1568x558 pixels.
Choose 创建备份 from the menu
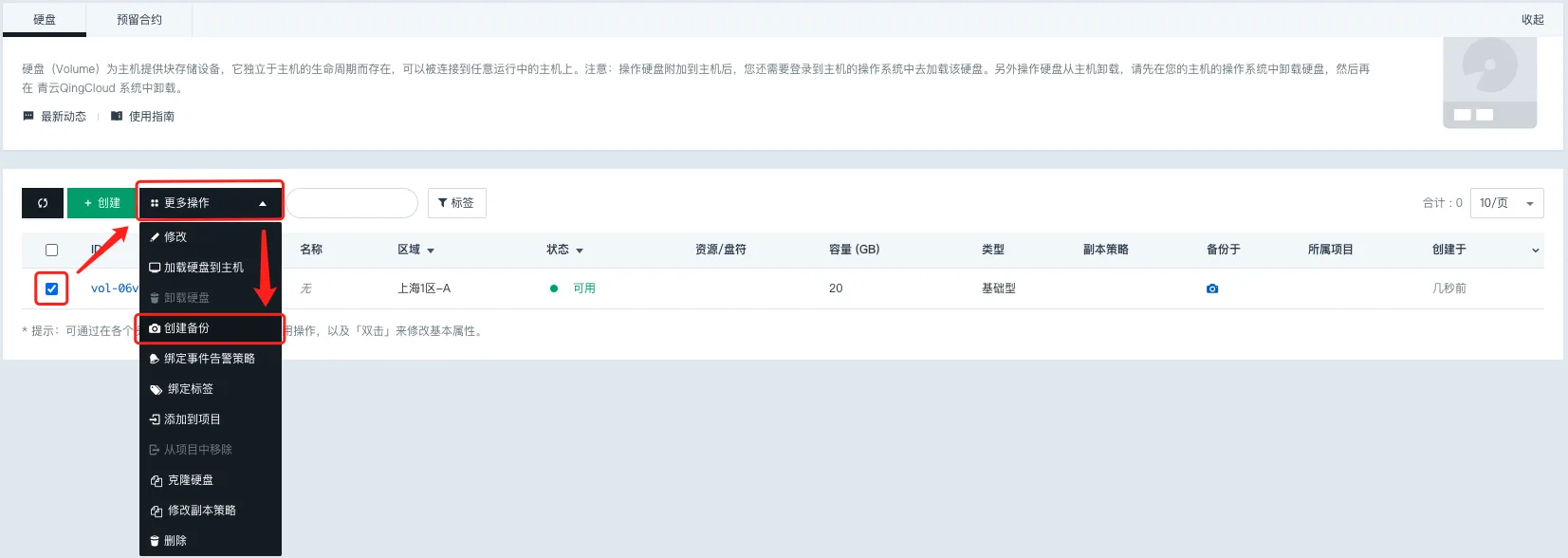[210, 328]
